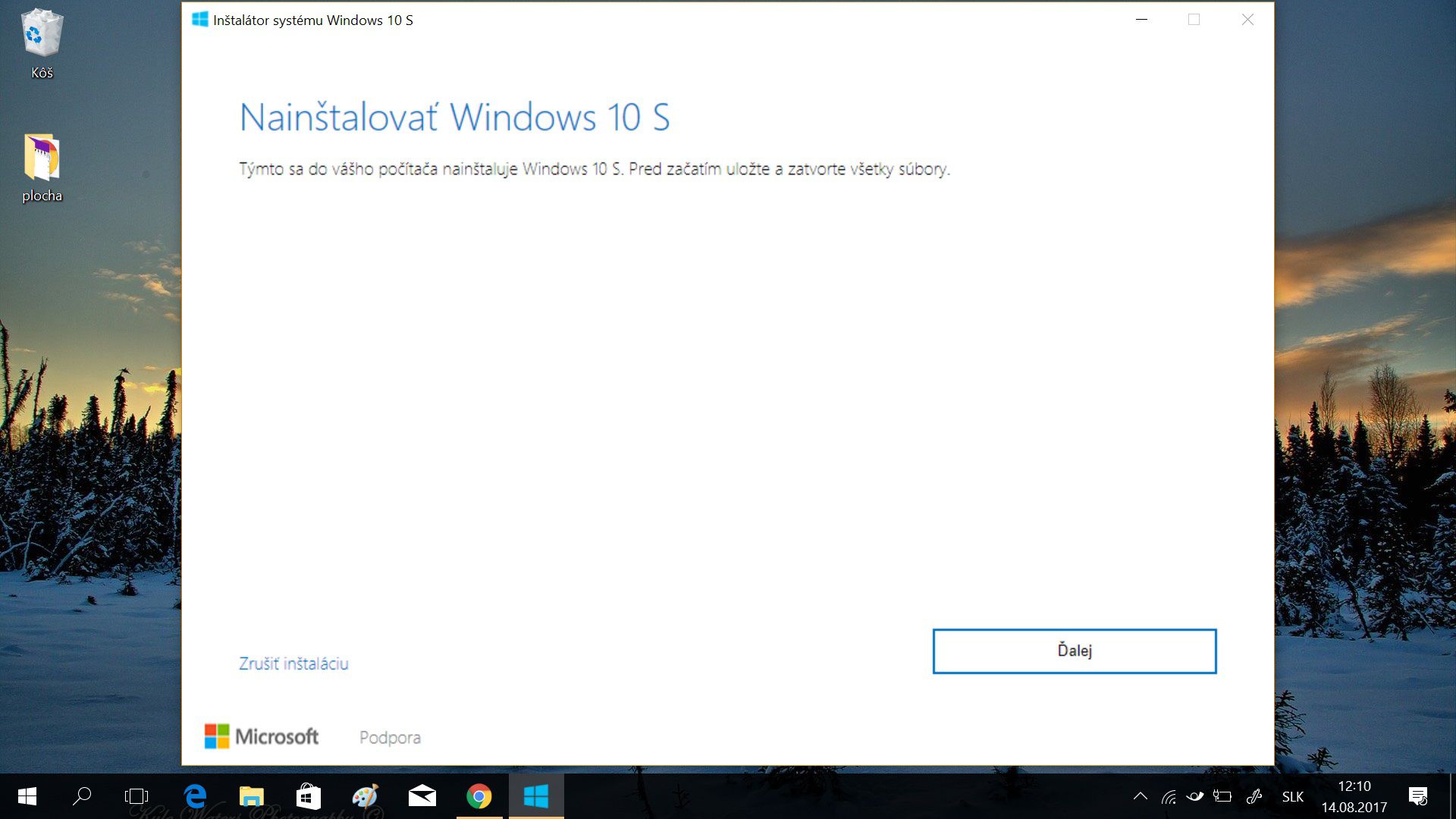
Task: Open taskbar search magnifier
Action: pyautogui.click(x=82, y=796)
